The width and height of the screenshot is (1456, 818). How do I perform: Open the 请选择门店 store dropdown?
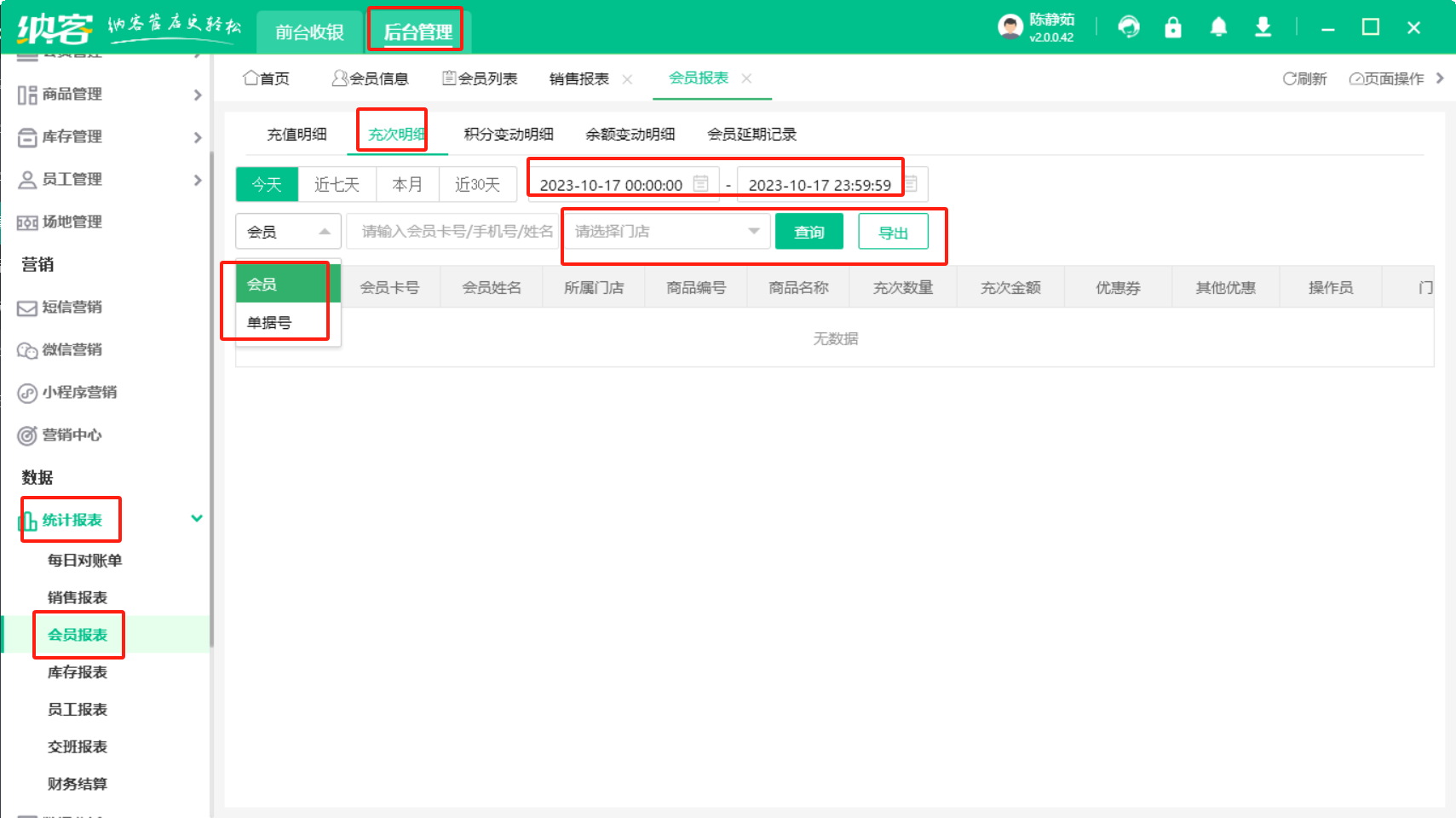pos(666,231)
